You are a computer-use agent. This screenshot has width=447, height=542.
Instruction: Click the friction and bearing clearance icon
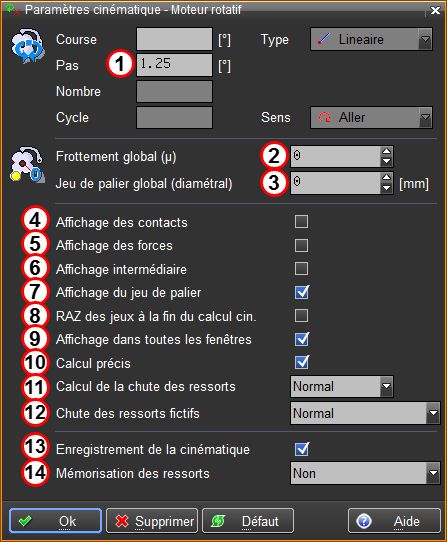27,165
